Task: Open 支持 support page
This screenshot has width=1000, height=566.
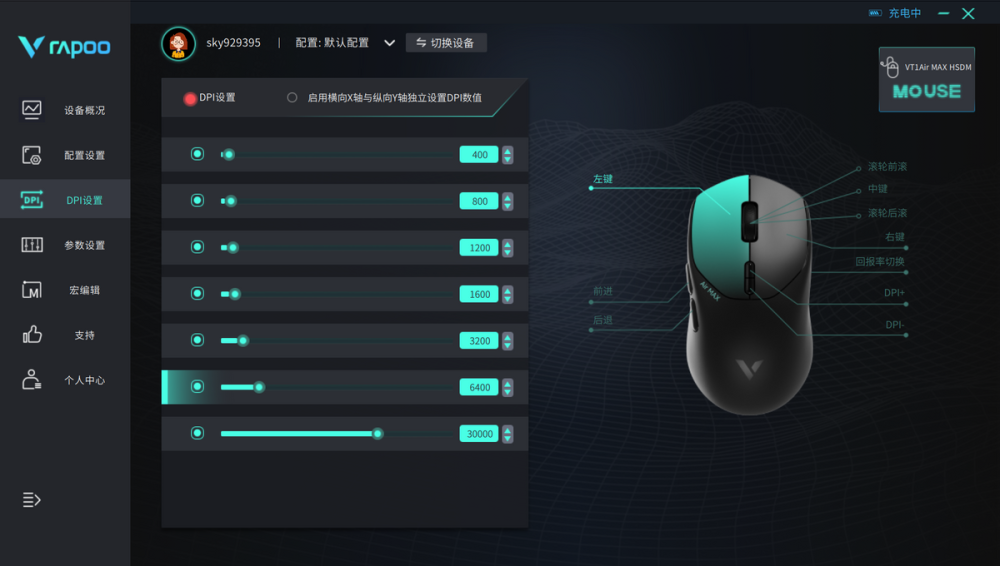Action: click(x=84, y=335)
